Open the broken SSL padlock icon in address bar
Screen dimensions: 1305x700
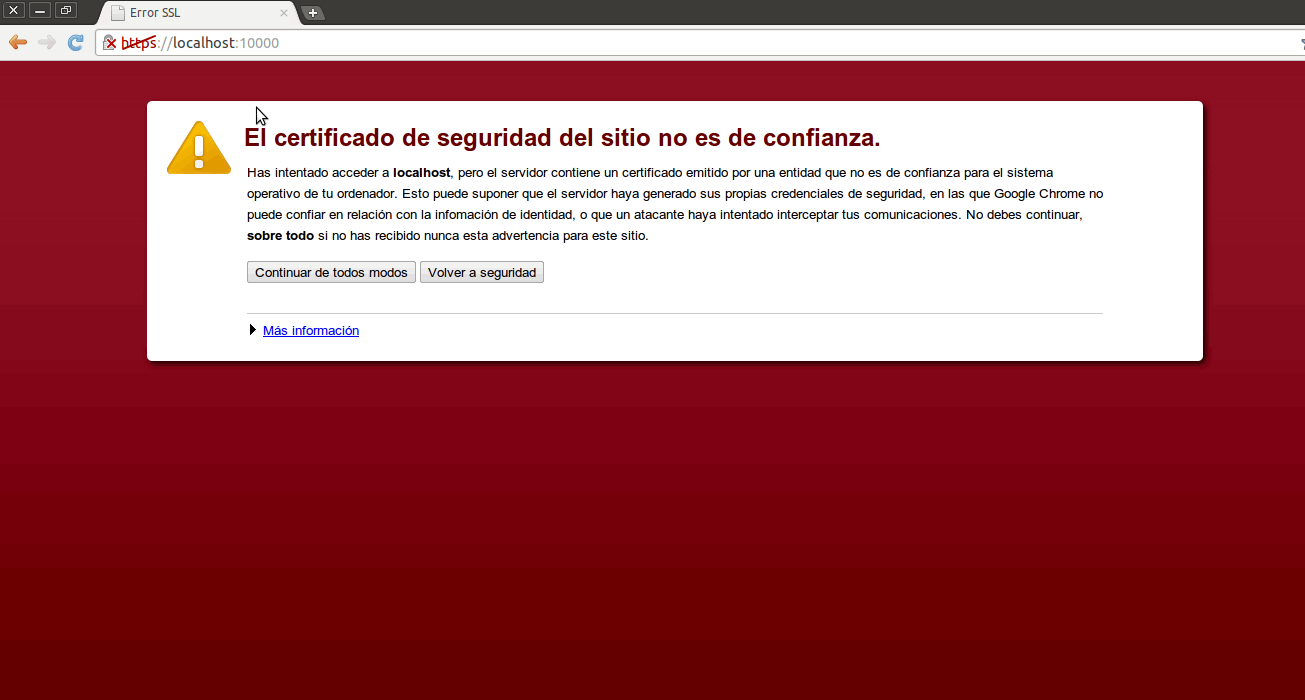point(110,43)
